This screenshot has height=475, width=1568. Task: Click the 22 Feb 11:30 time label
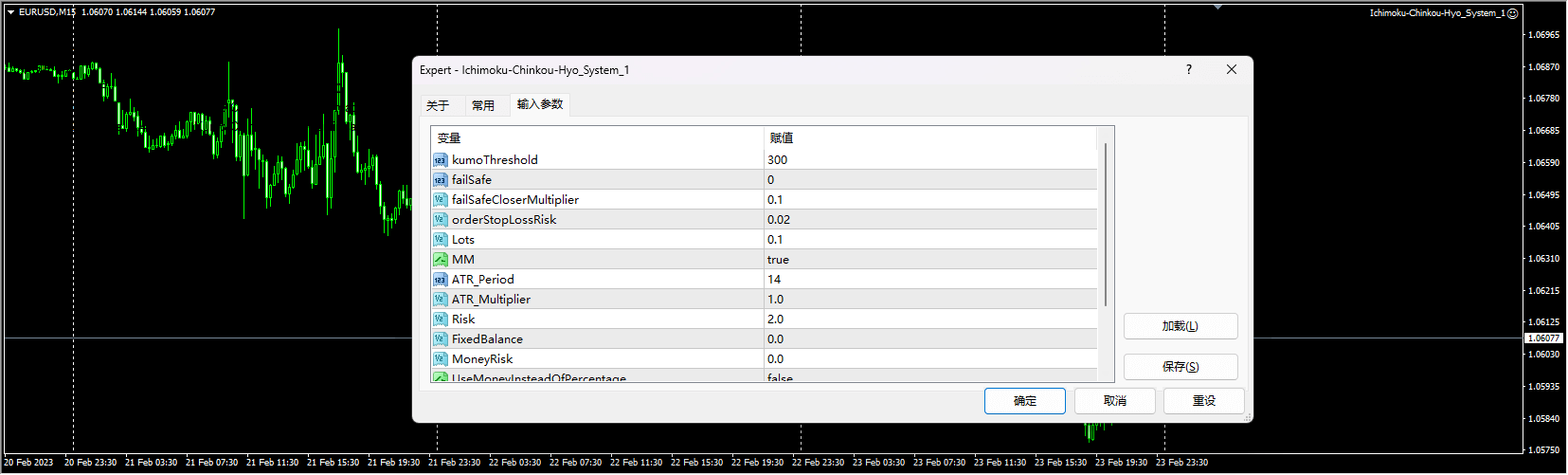click(x=636, y=463)
